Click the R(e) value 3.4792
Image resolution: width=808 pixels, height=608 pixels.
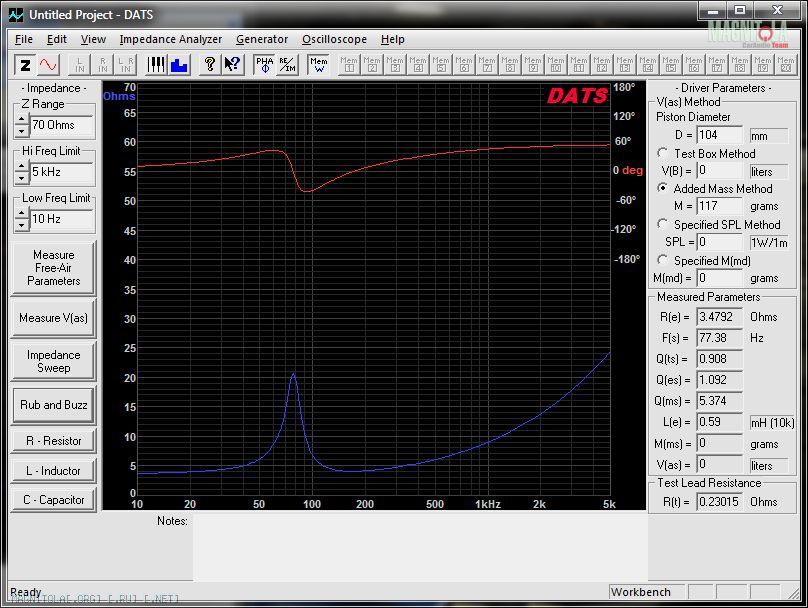tap(719, 317)
